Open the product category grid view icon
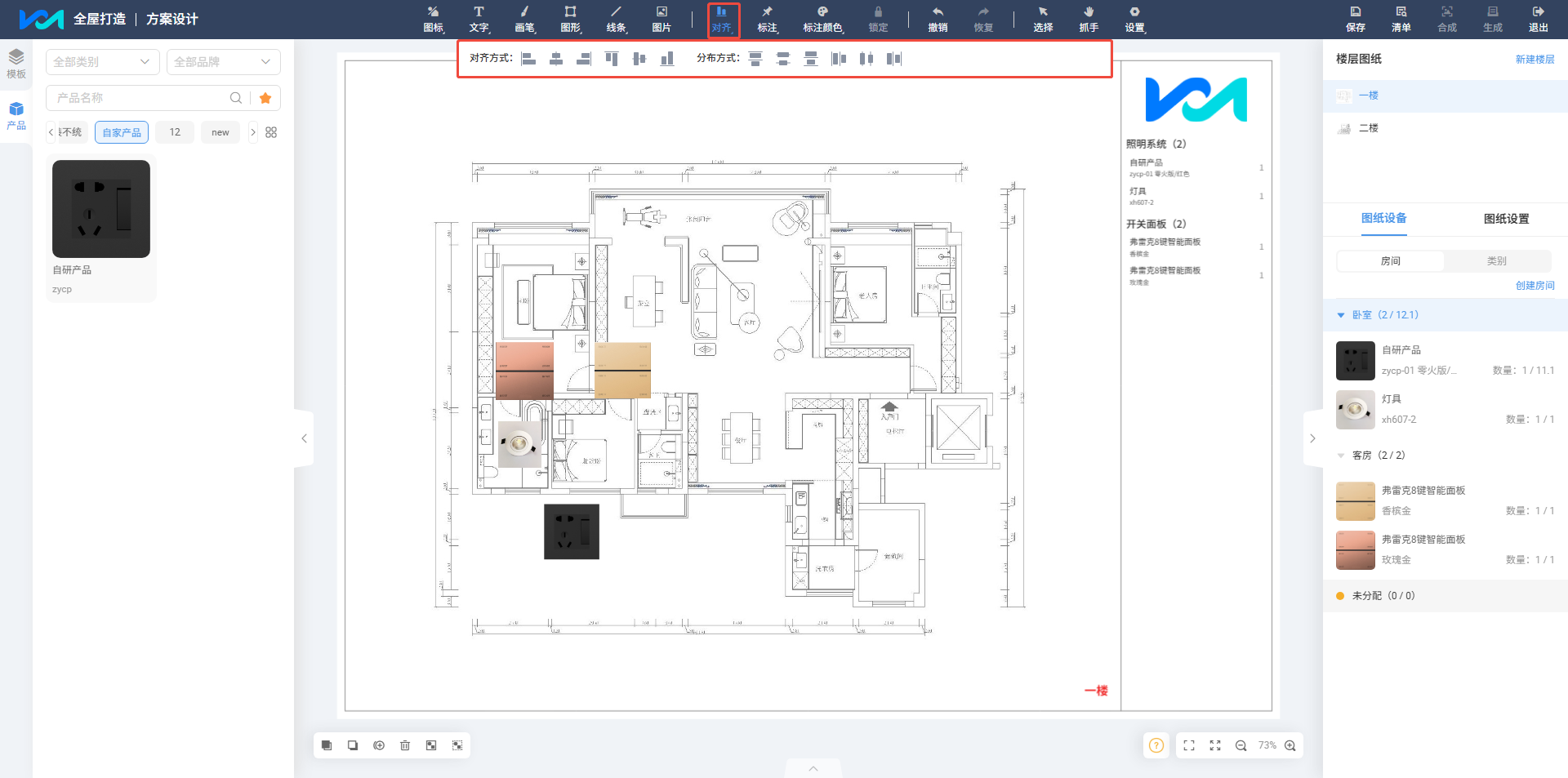This screenshot has width=1568, height=778. tap(271, 132)
